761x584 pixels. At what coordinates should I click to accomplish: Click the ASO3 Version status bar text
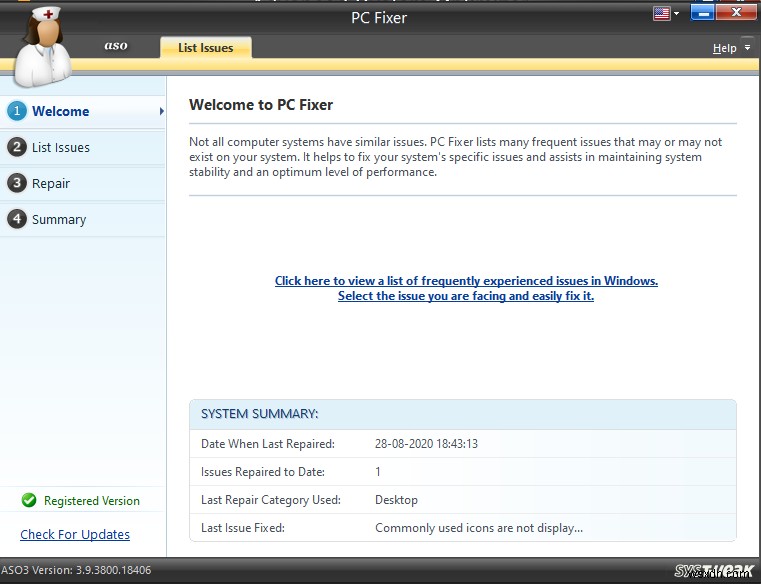click(x=76, y=570)
